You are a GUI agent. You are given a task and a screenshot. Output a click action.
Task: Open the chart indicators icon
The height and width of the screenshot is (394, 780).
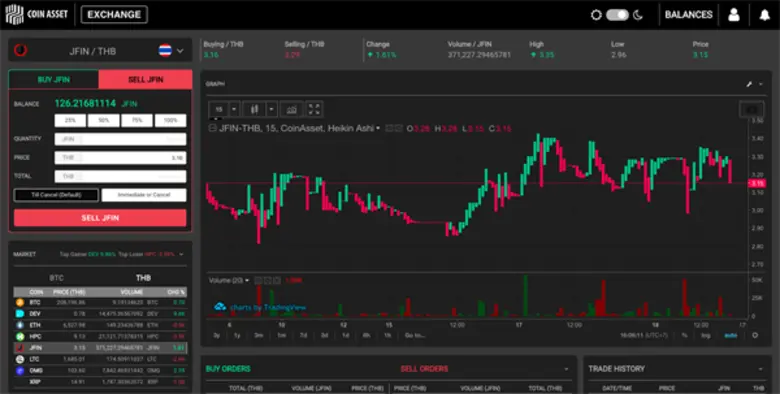[292, 109]
